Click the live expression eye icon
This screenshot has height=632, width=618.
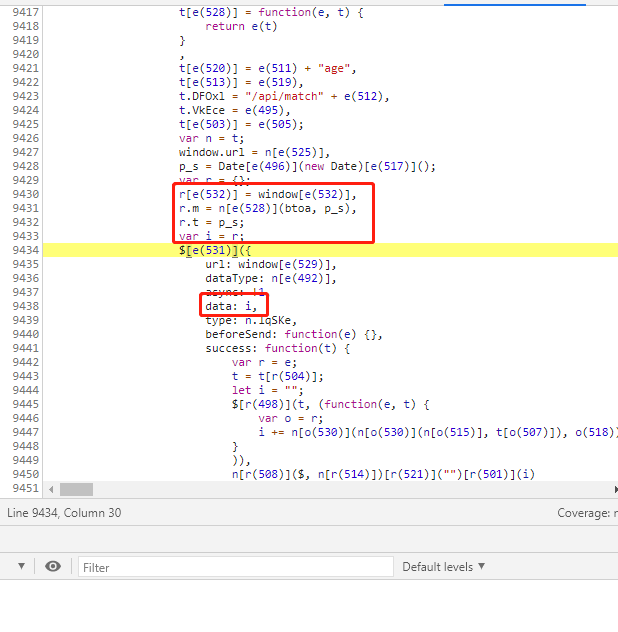(x=53, y=566)
